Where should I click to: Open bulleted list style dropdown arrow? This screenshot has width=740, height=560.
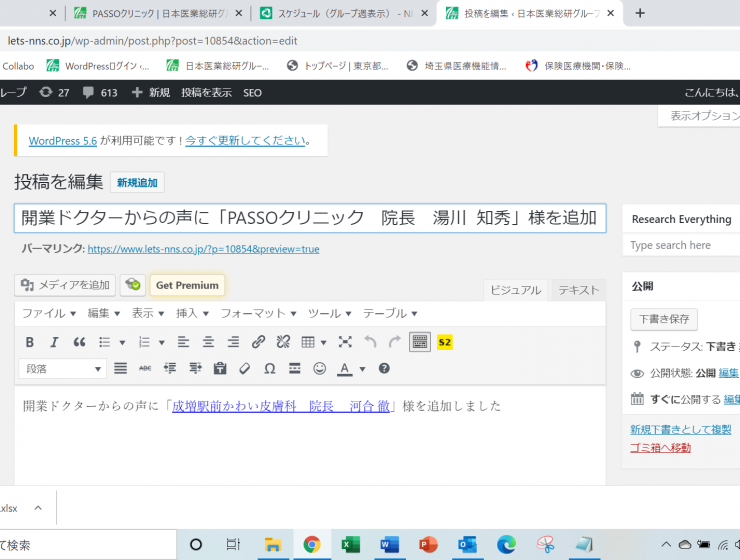pyautogui.click(x=122, y=343)
